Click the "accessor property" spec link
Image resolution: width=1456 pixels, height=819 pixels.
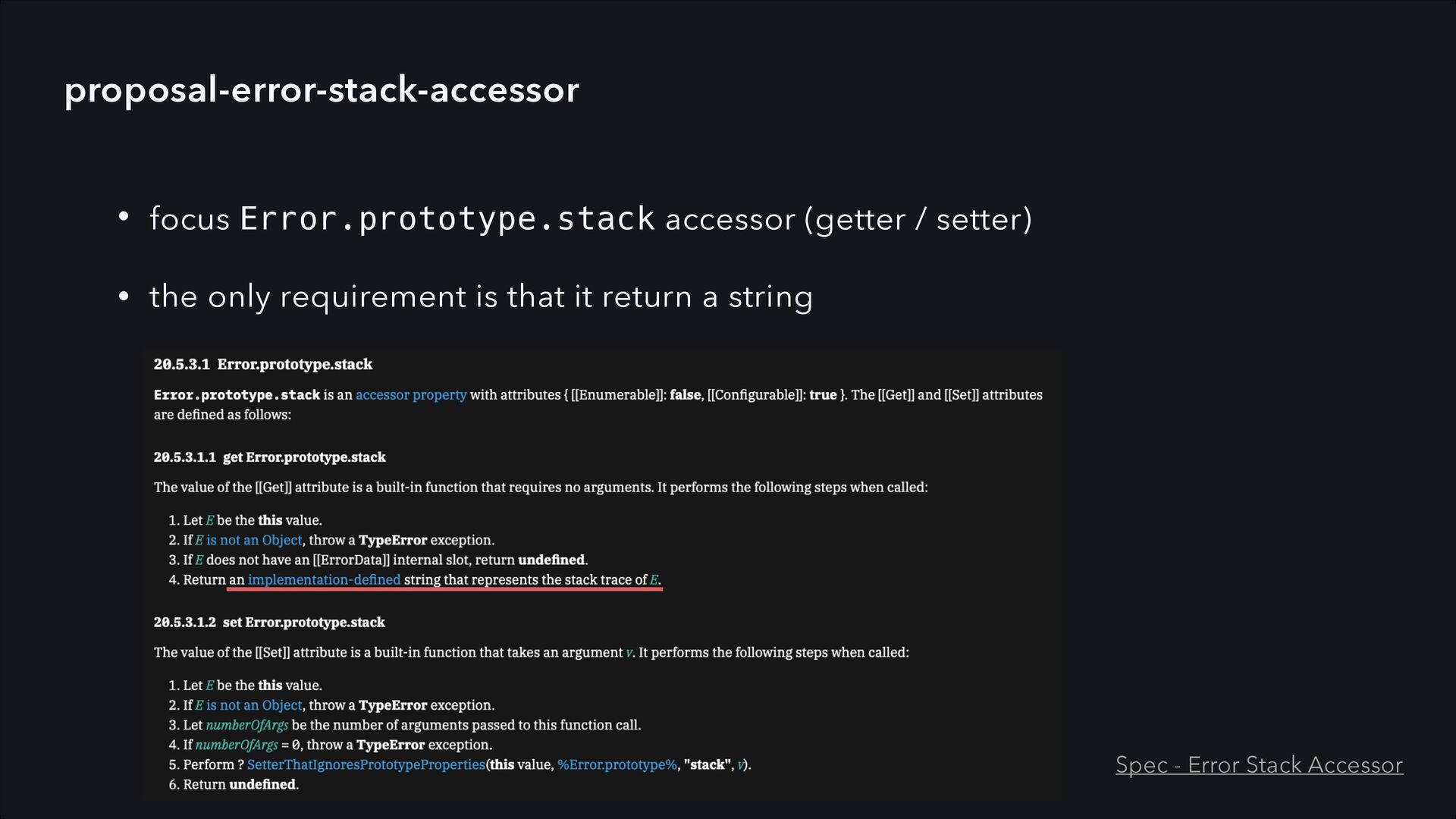[411, 395]
